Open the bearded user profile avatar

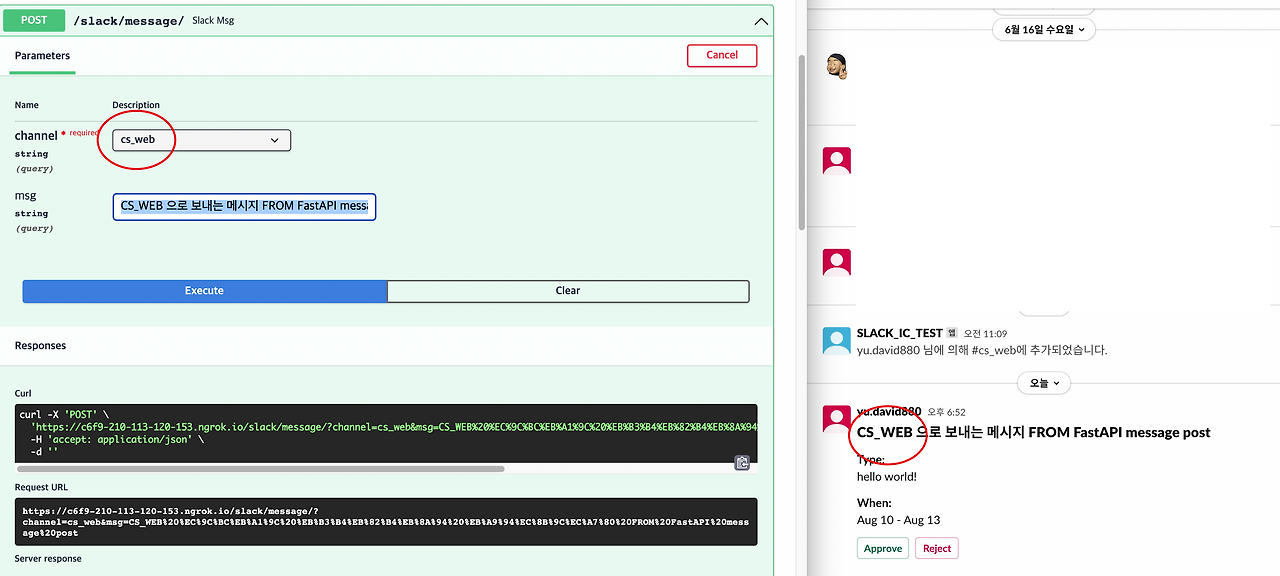pyautogui.click(x=837, y=66)
